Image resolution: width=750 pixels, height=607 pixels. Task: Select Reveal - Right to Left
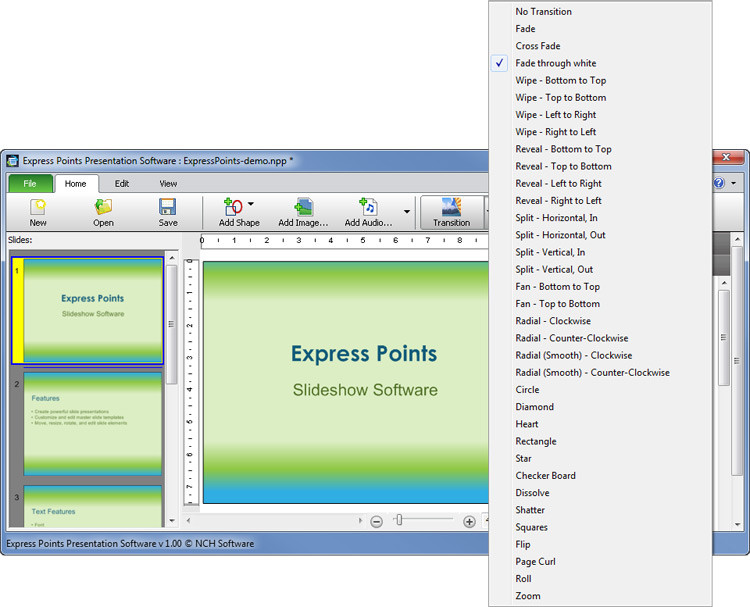click(x=600, y=201)
